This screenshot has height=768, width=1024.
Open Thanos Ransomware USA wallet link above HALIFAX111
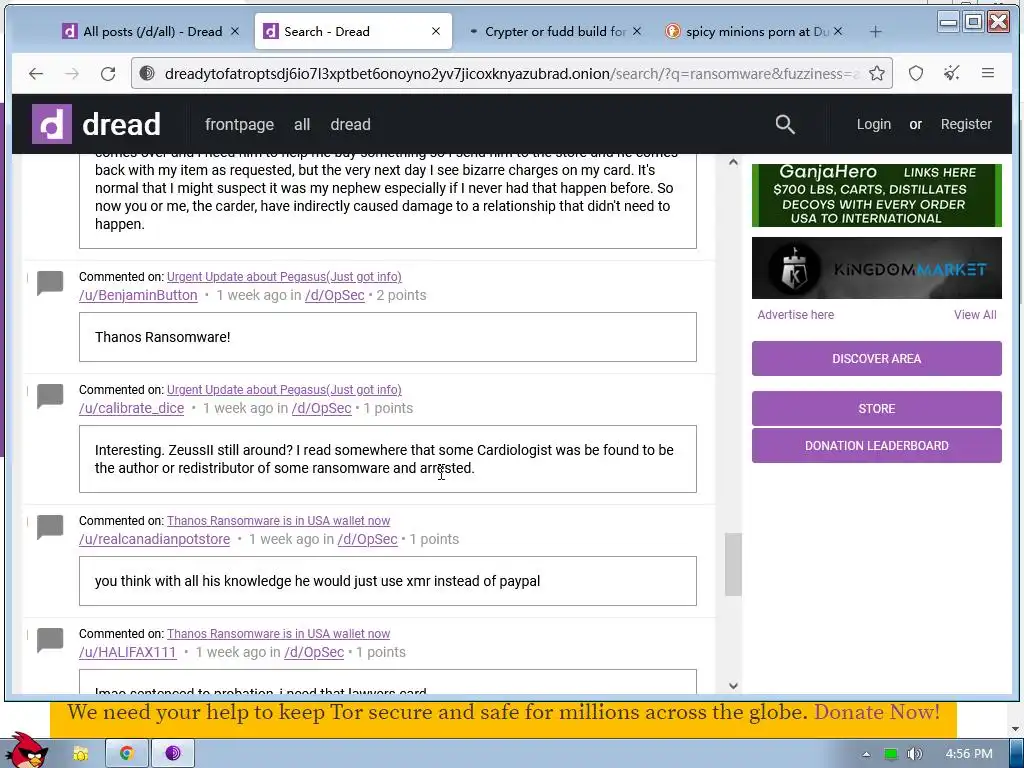(x=278, y=634)
